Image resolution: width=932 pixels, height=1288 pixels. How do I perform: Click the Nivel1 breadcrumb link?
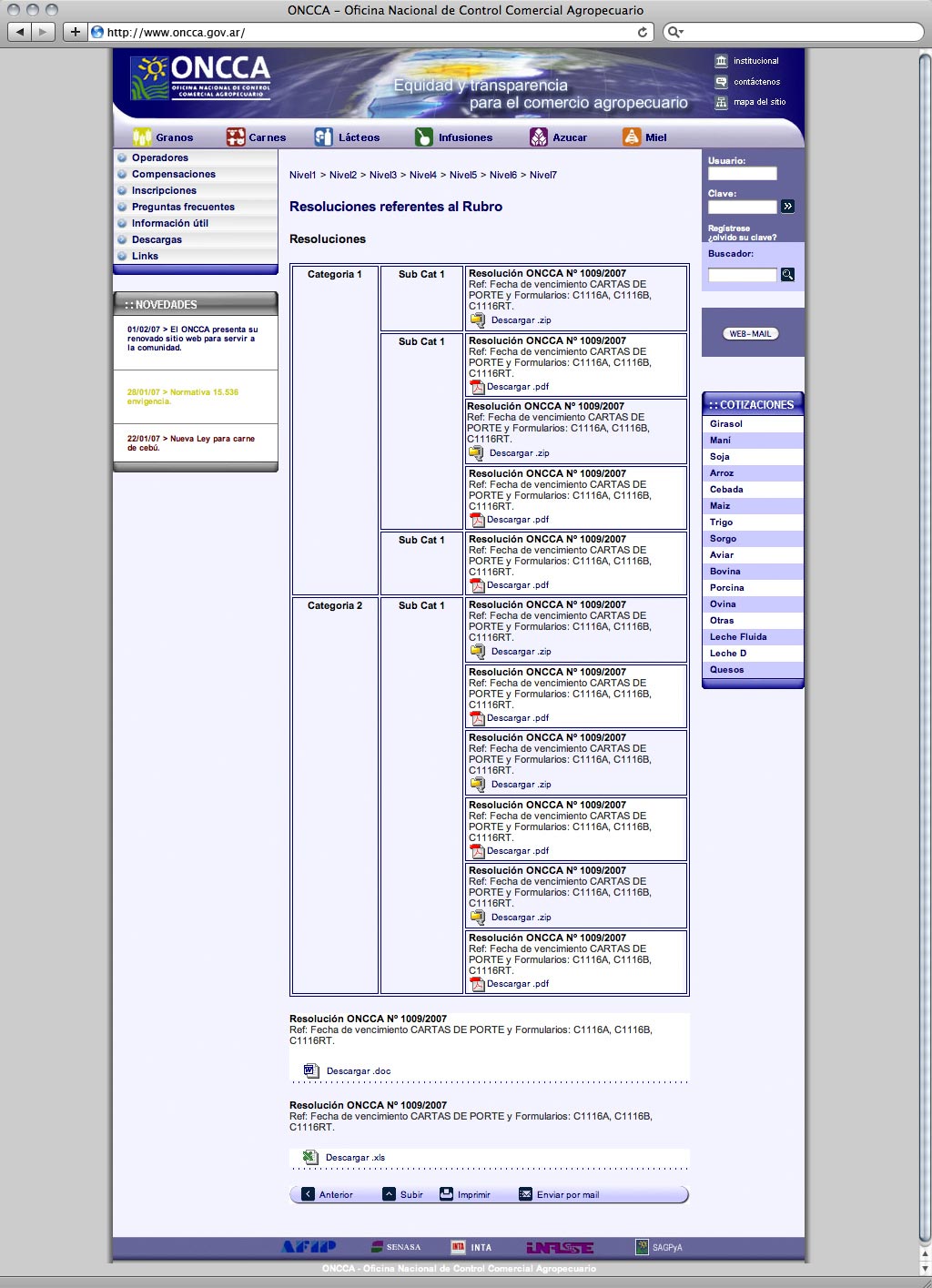(x=303, y=175)
